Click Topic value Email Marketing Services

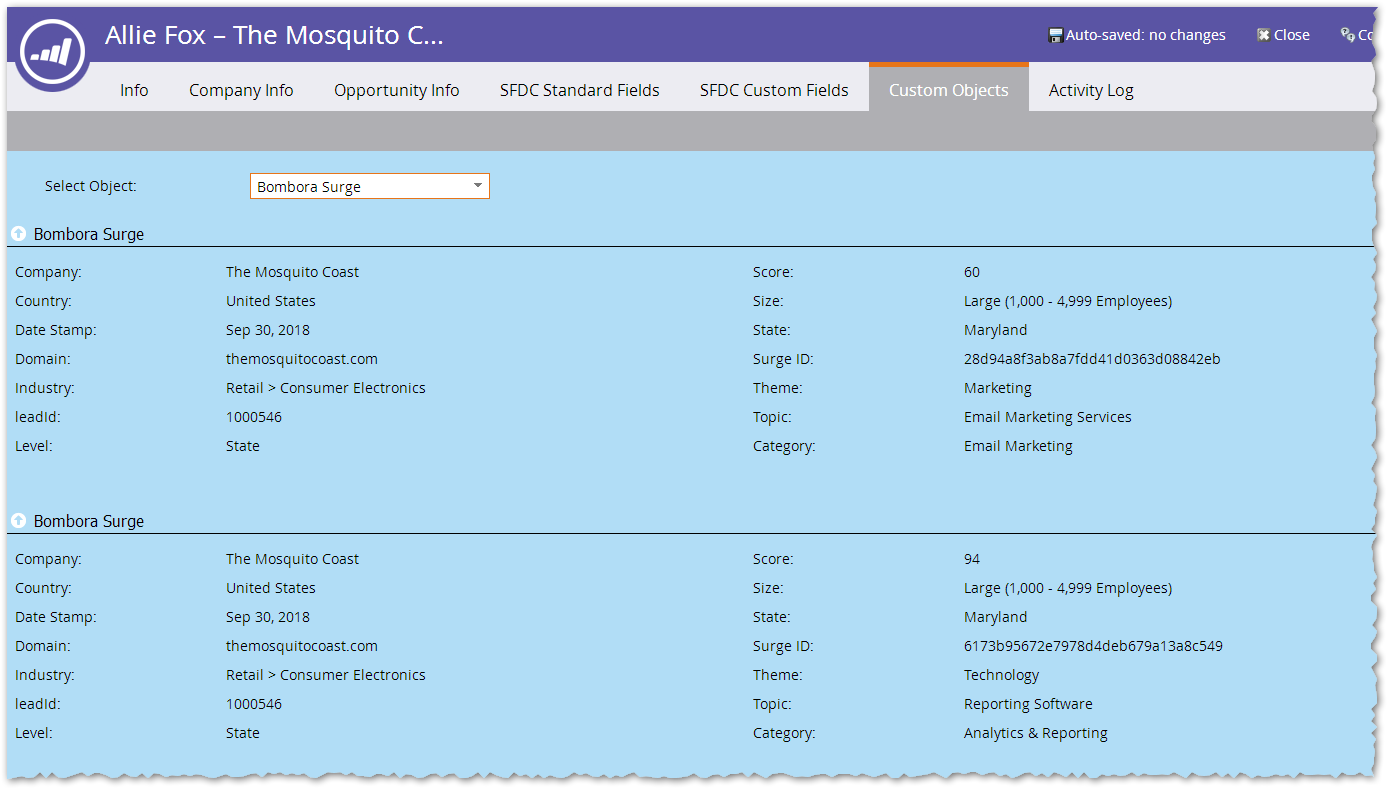point(1048,417)
